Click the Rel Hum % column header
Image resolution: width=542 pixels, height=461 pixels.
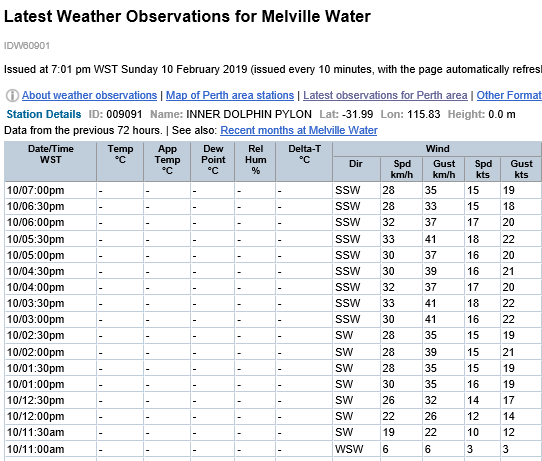click(x=255, y=161)
